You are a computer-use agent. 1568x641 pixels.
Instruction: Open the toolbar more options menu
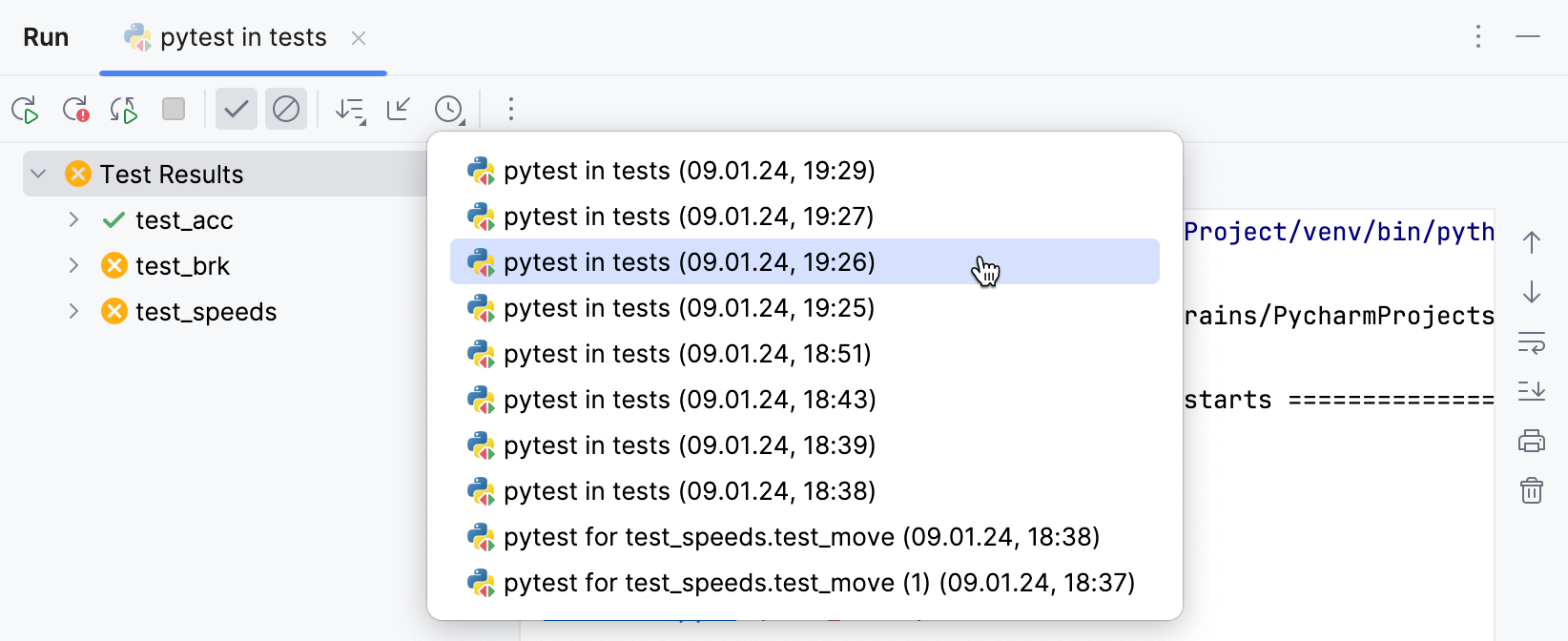(x=511, y=109)
